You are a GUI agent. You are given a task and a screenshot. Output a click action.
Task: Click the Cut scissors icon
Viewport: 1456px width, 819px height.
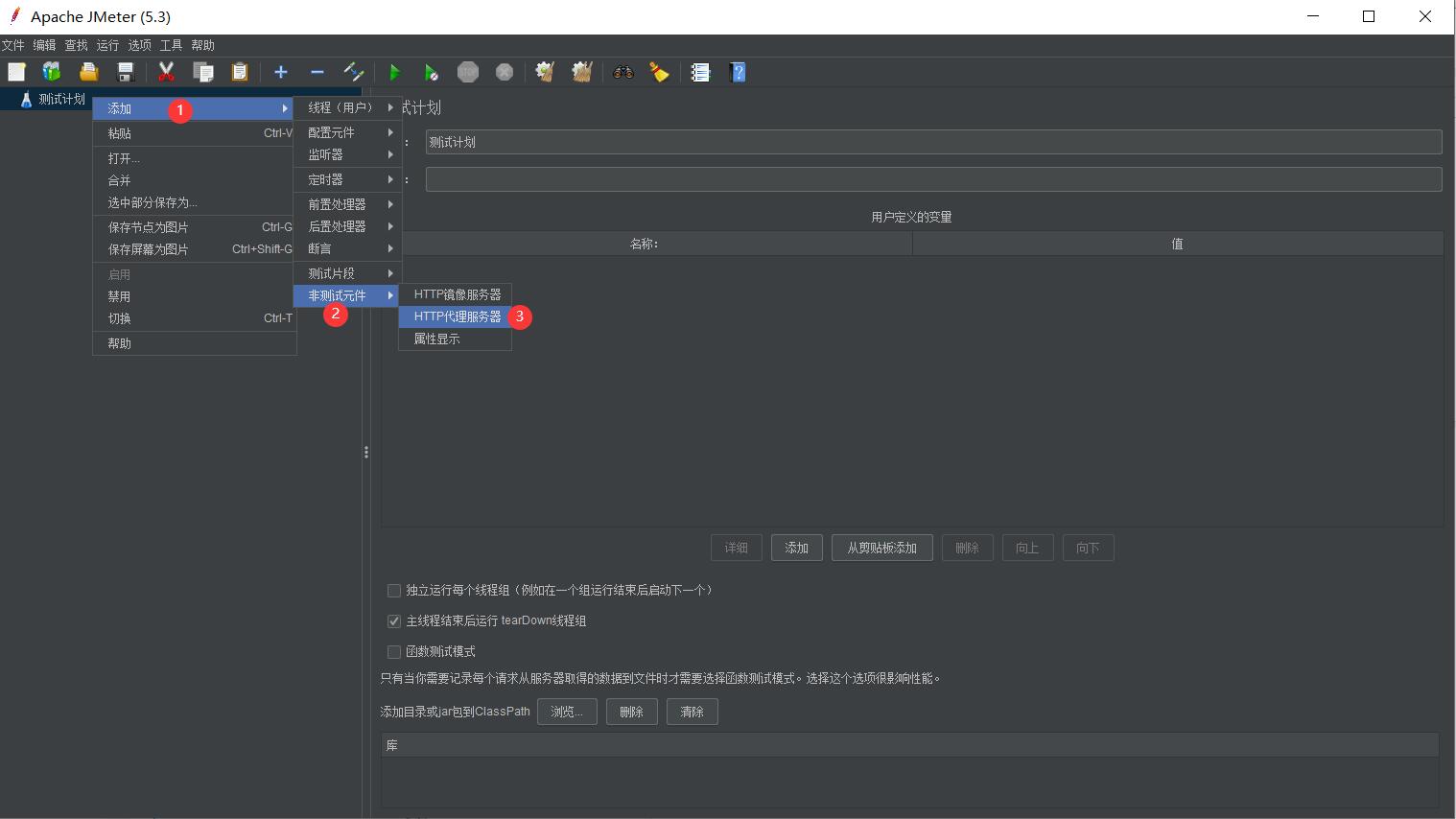(x=166, y=72)
